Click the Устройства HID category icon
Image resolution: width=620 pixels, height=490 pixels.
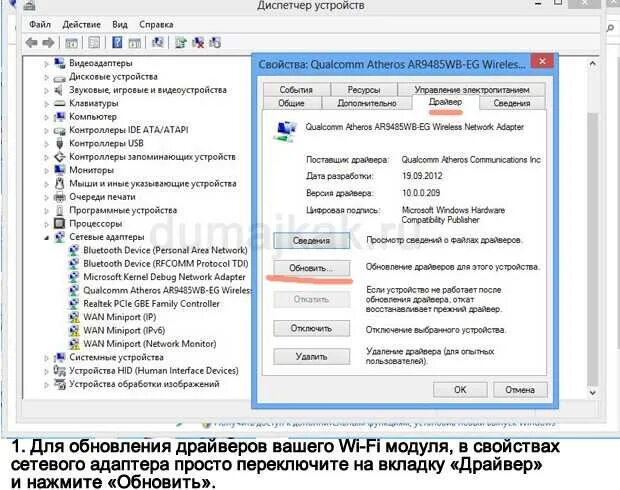59,371
